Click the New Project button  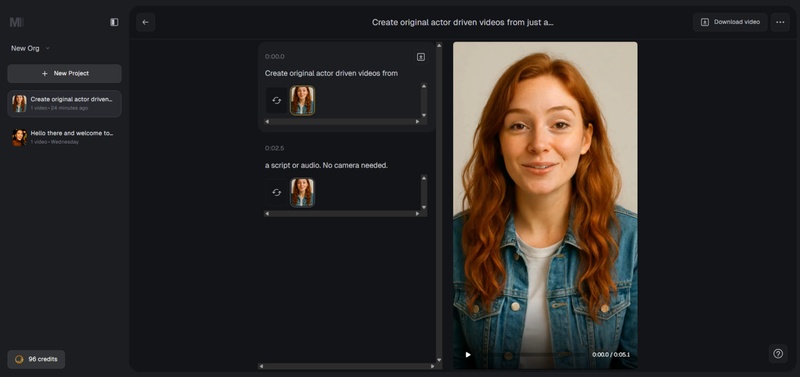64,73
